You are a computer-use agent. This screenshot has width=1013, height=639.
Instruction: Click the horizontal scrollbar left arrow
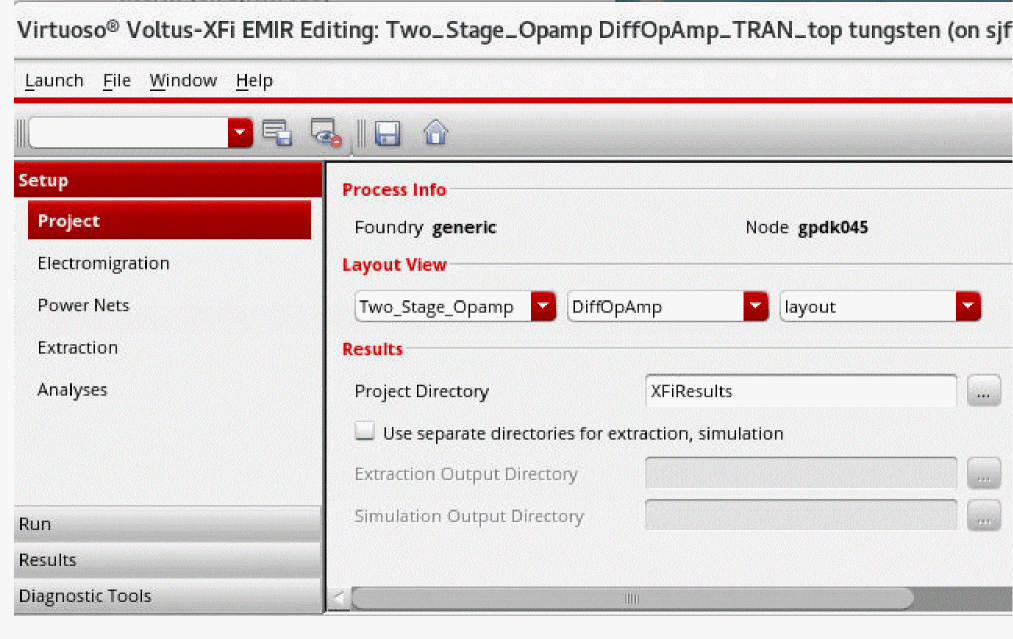tap(339, 598)
